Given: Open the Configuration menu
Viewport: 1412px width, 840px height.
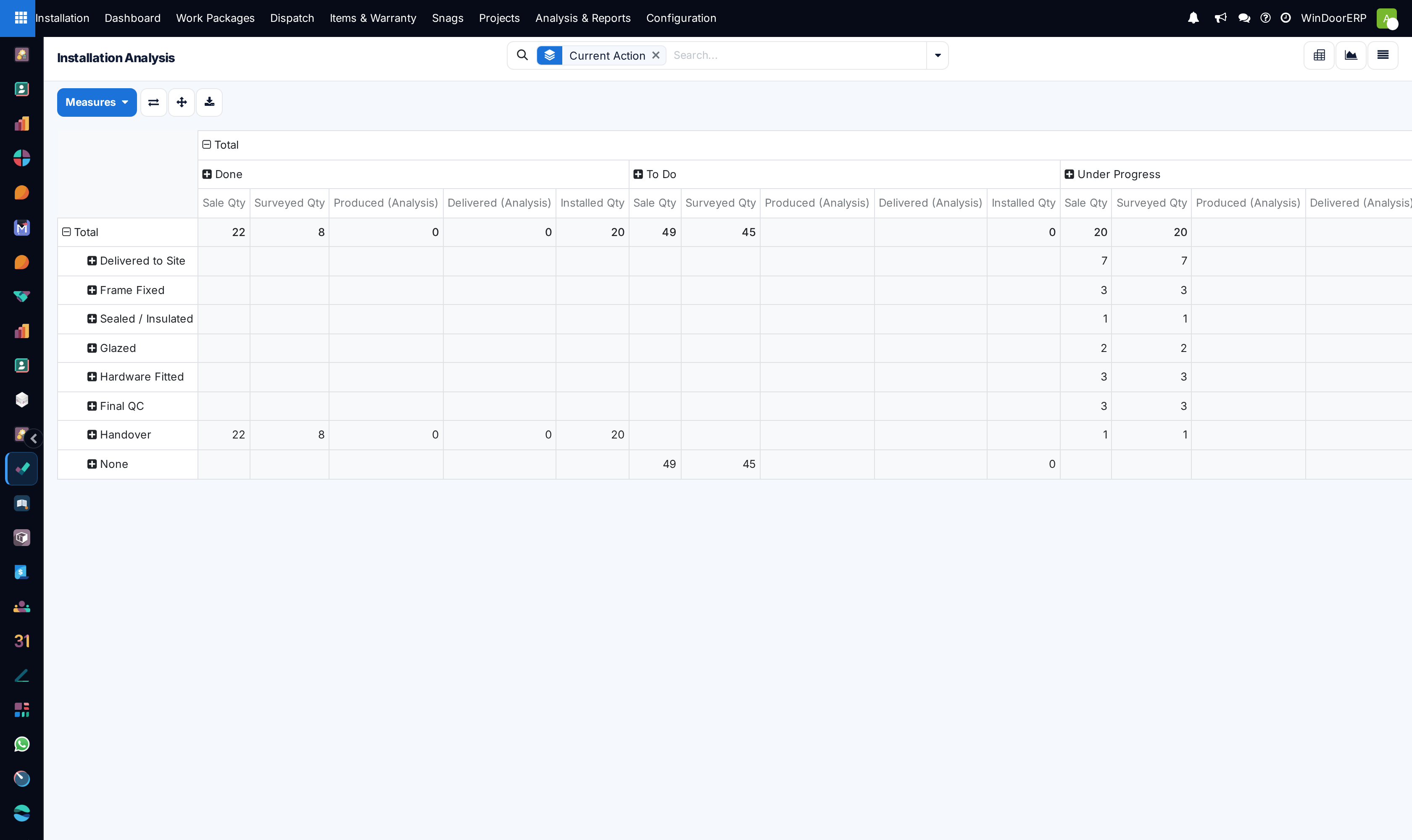Looking at the screenshot, I should click(x=681, y=18).
